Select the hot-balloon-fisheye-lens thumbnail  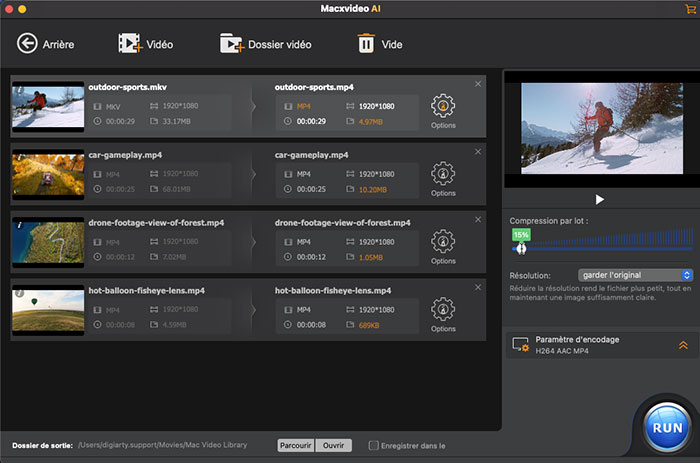pos(48,310)
